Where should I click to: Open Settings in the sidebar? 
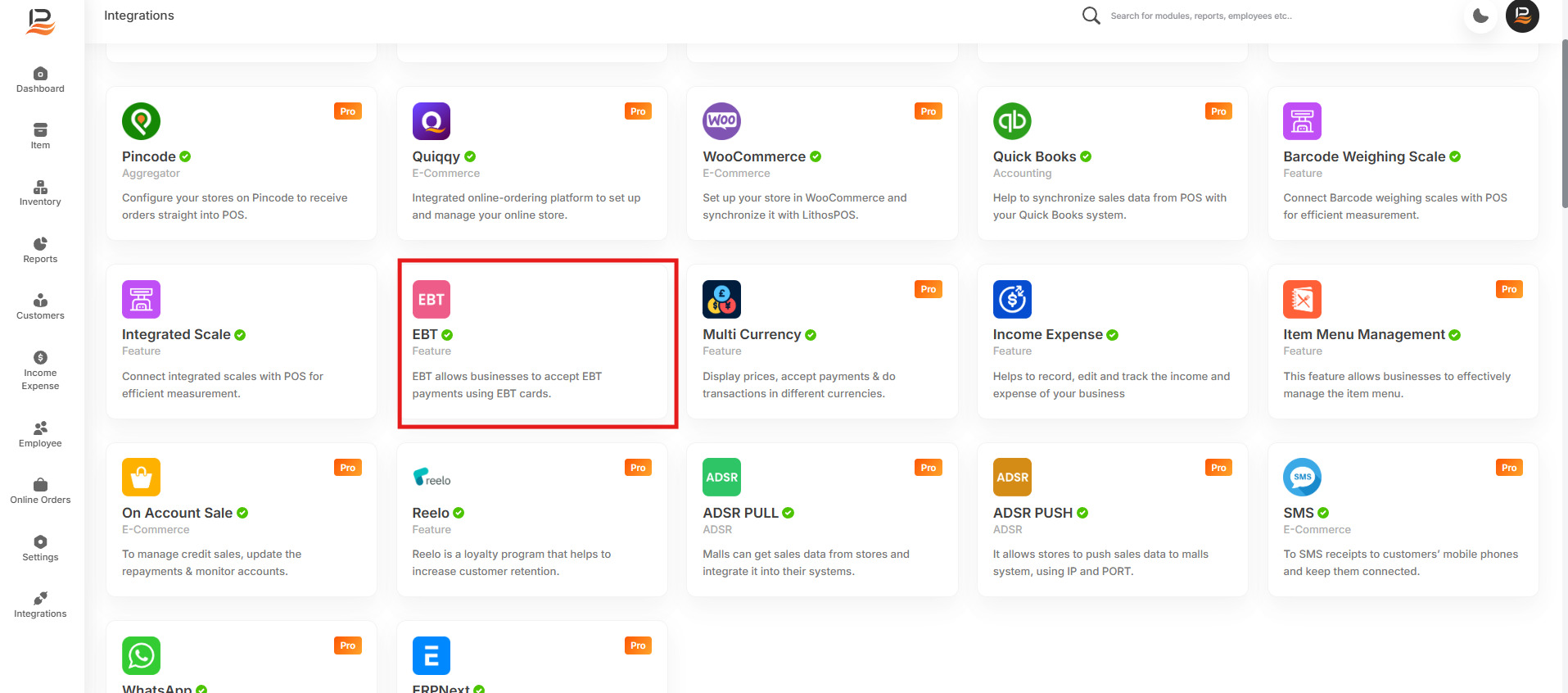pos(40,549)
